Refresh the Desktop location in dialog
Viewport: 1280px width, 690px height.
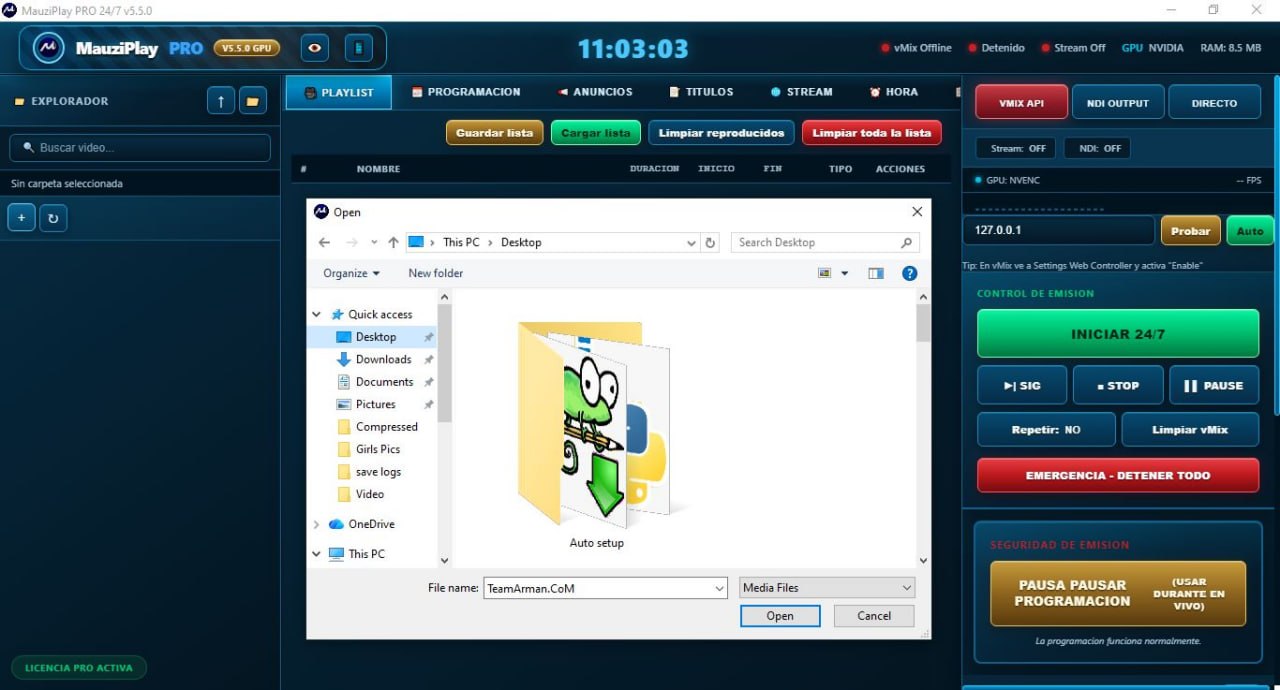[710, 242]
